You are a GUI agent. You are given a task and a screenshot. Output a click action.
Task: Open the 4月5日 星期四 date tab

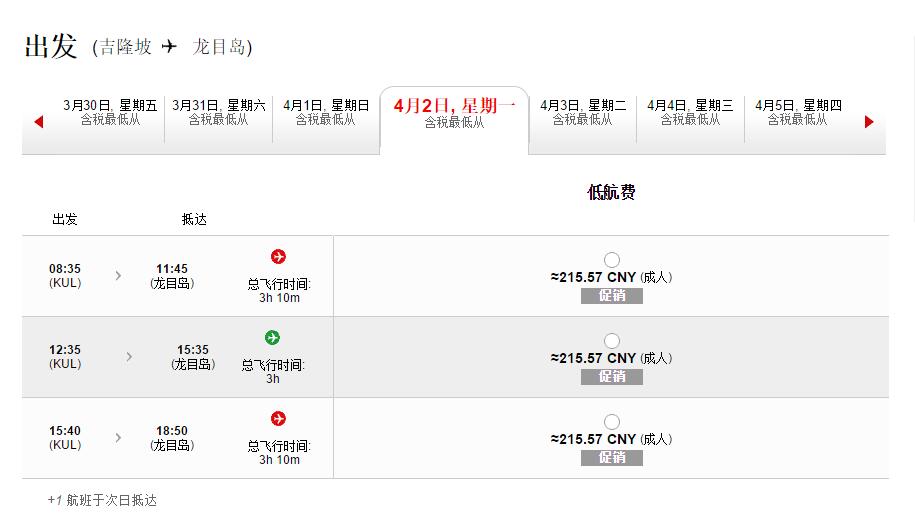[x=798, y=112]
